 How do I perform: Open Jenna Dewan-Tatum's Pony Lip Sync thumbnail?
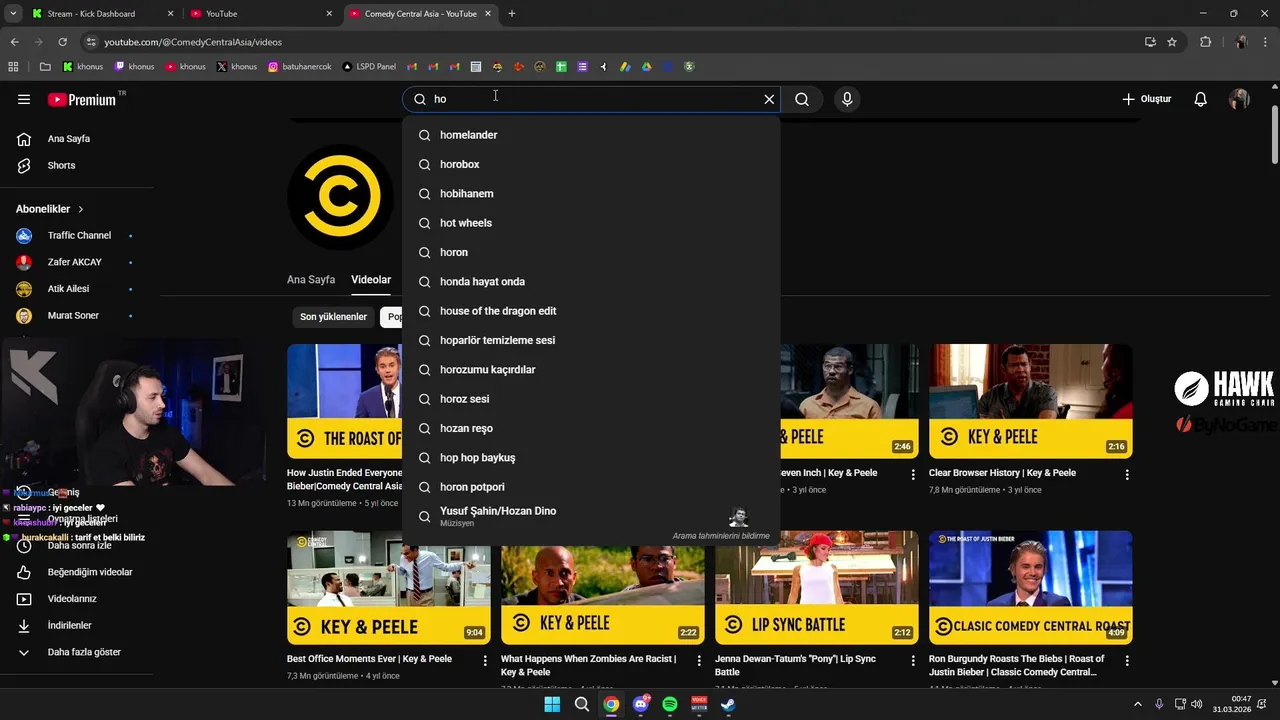point(816,588)
